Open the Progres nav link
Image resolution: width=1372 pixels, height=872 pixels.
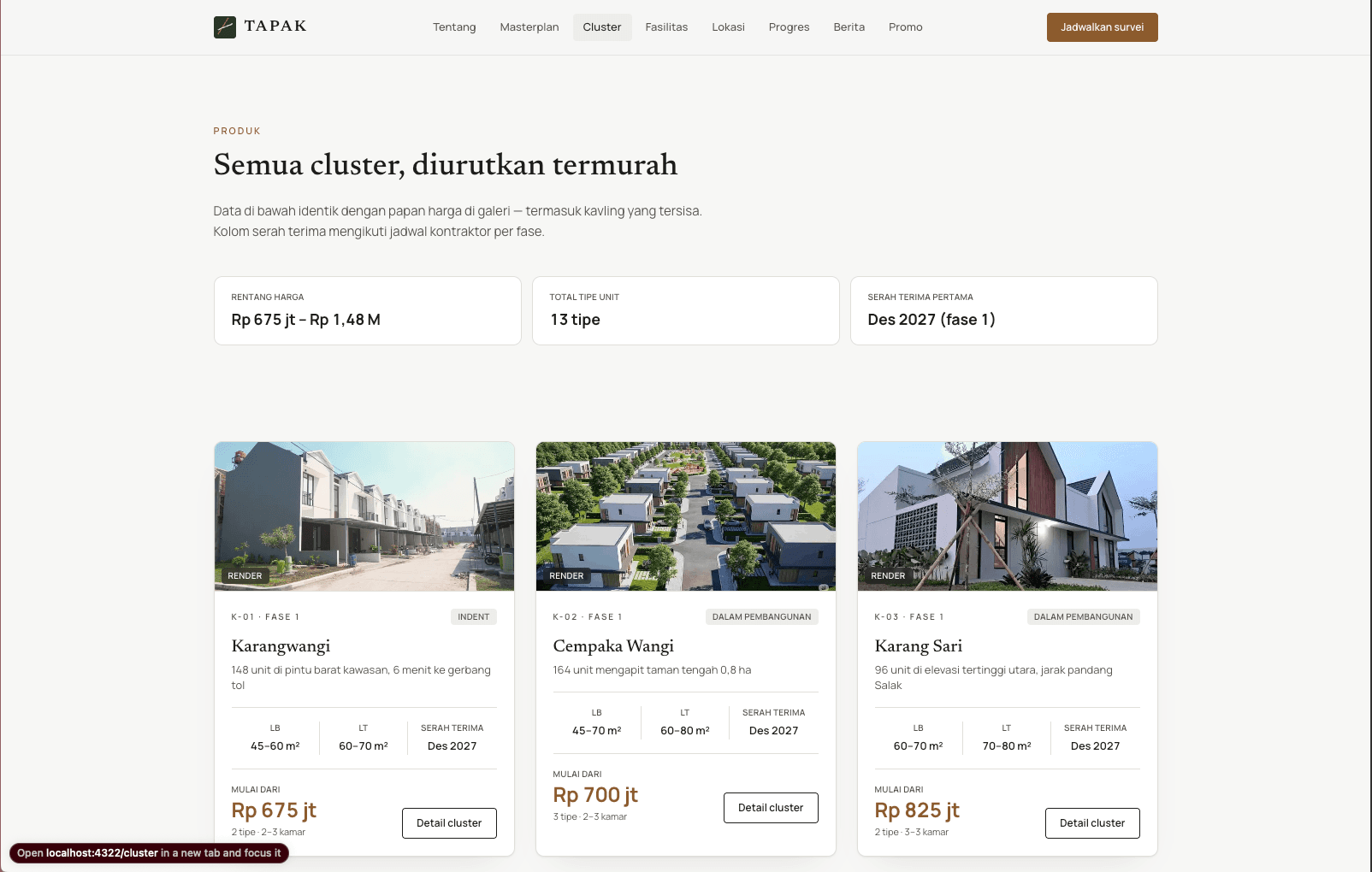[789, 27]
